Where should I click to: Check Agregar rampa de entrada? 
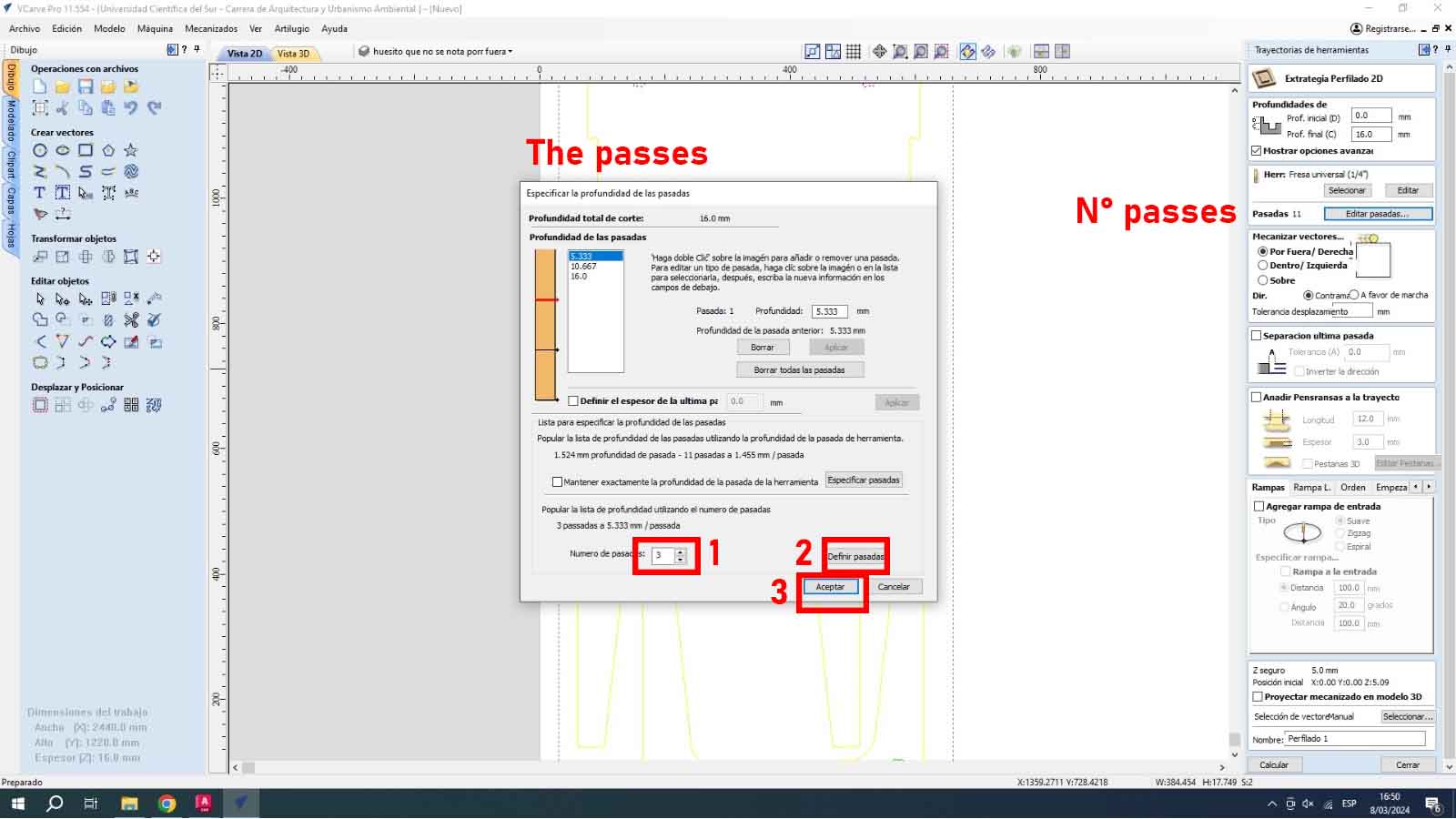(x=1259, y=507)
